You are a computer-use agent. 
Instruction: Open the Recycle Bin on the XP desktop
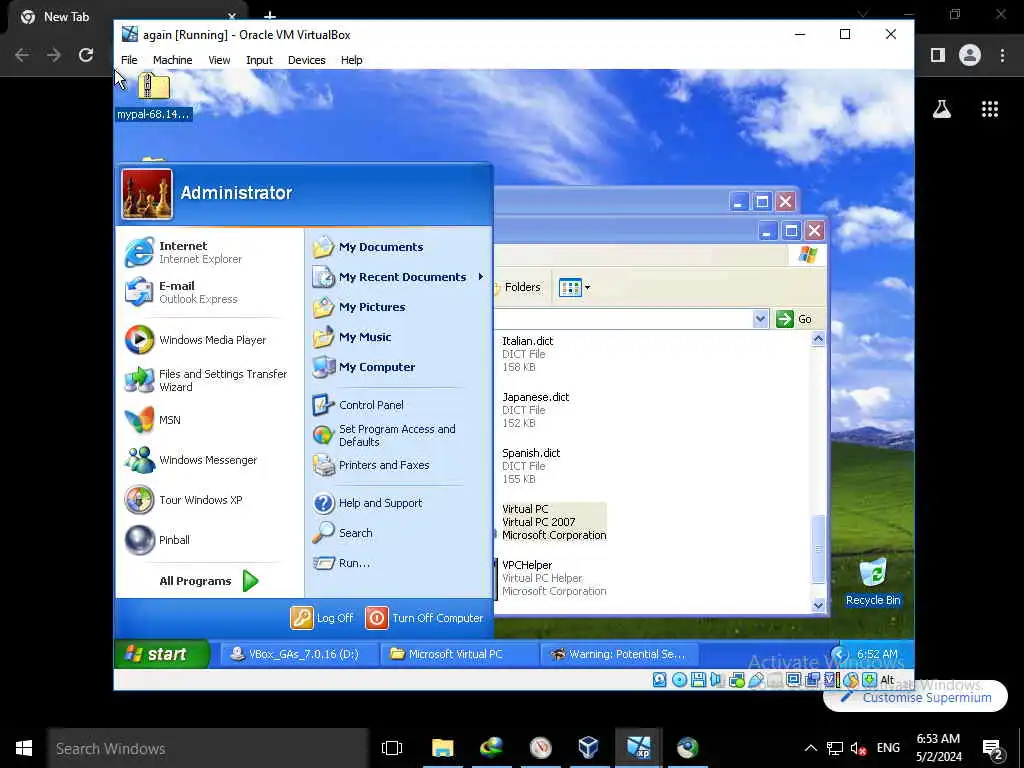[873, 582]
